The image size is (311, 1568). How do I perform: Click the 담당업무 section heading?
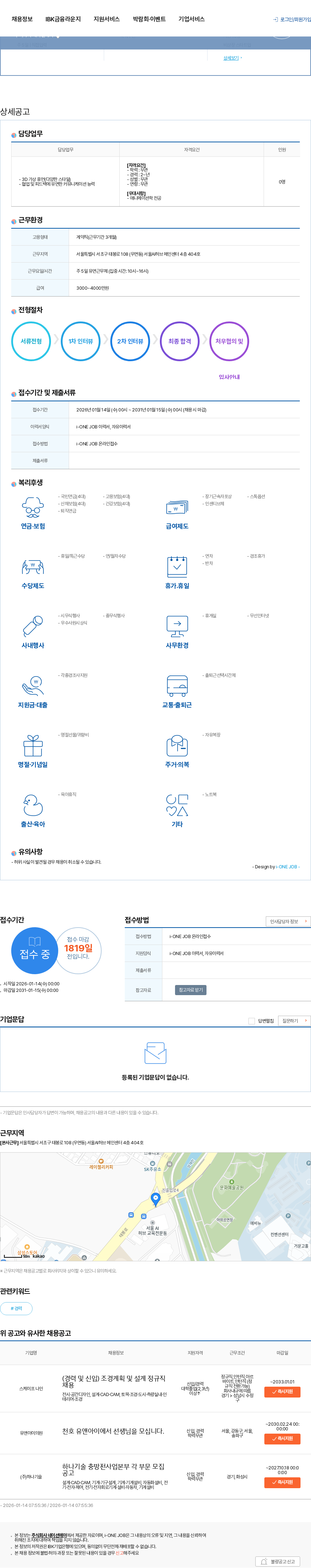[x=30, y=133]
